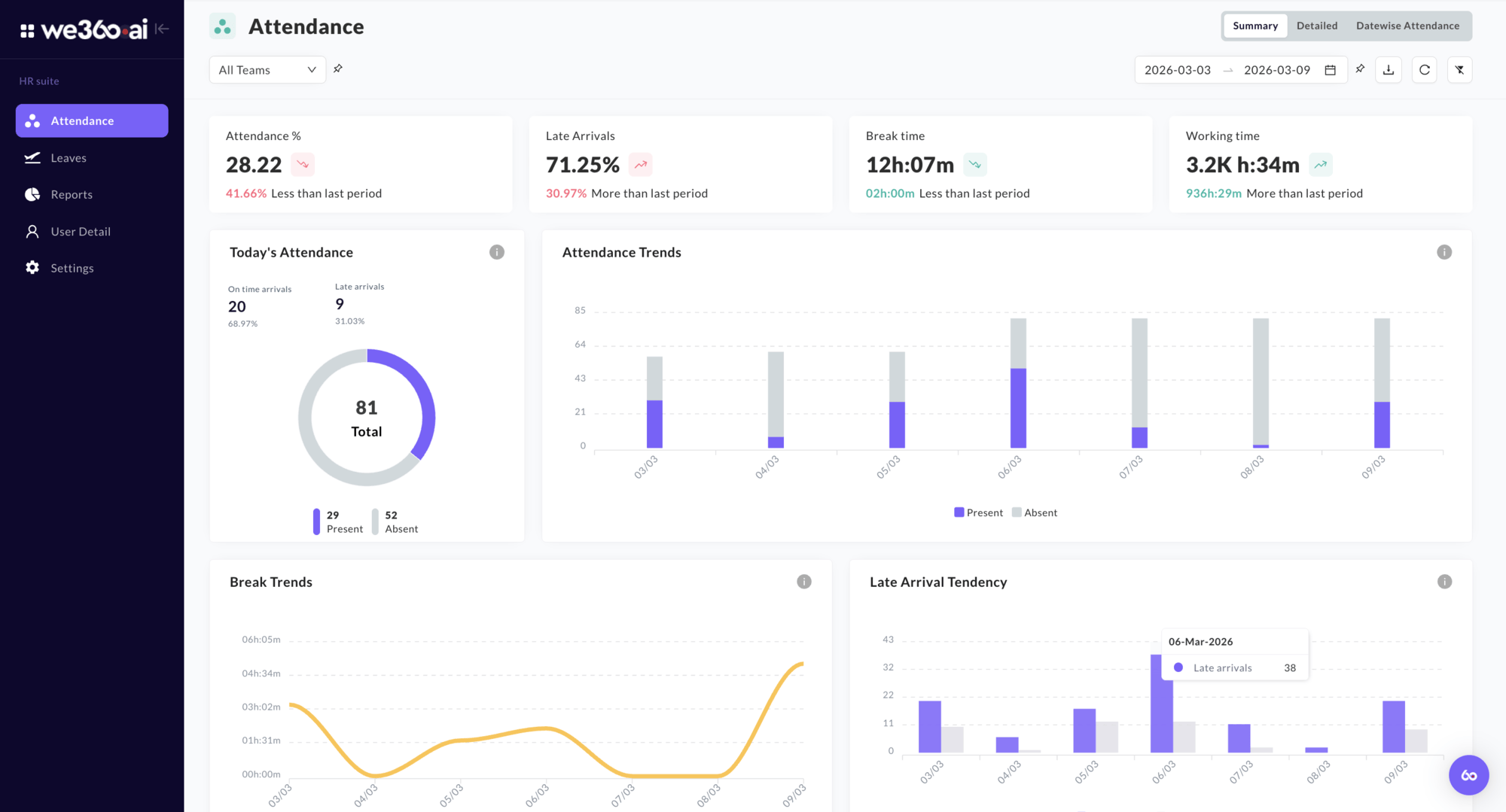1506x812 pixels.
Task: Click the Break time trend icon
Action: point(975,164)
